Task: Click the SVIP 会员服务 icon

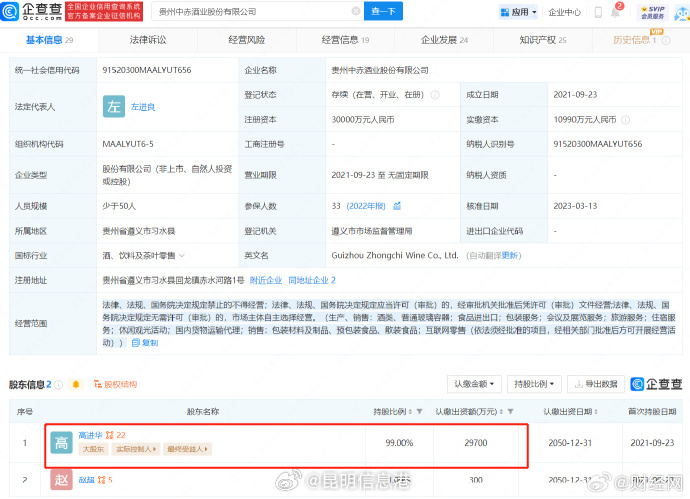Action: point(653,12)
